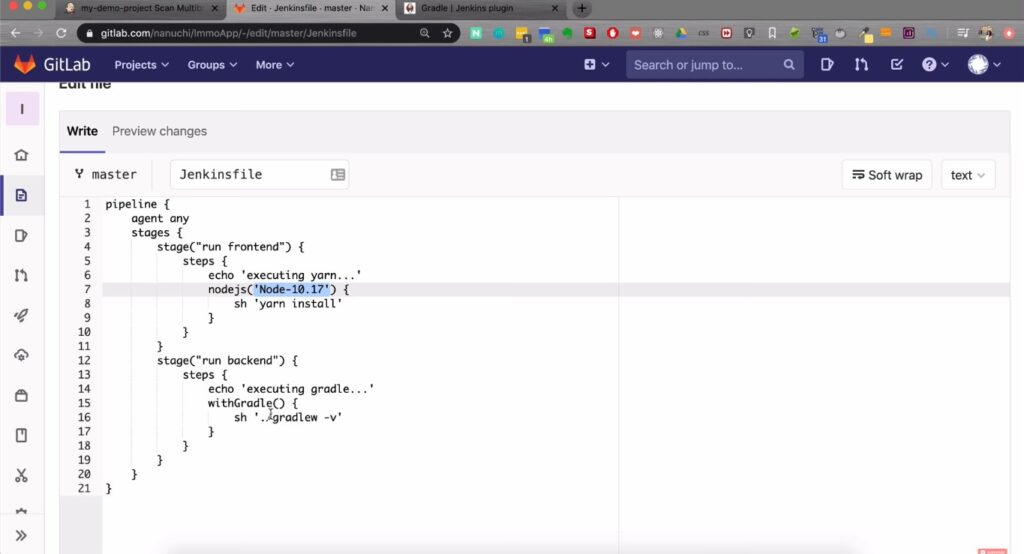The image size is (1024, 554).
Task: Open Repository icon in sidebar
Action: (x=22, y=195)
